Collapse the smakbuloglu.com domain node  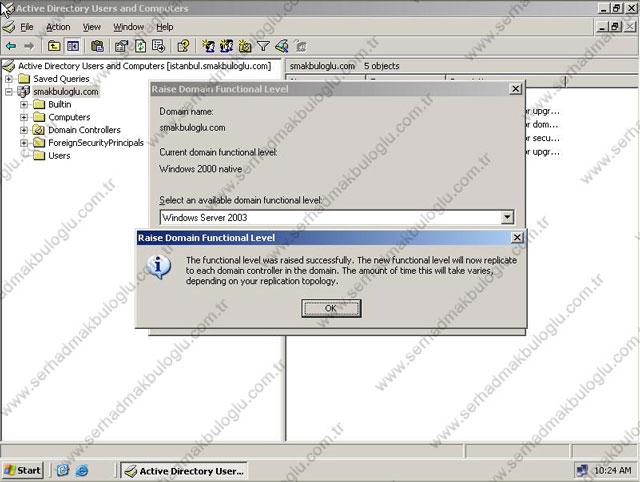9,91
